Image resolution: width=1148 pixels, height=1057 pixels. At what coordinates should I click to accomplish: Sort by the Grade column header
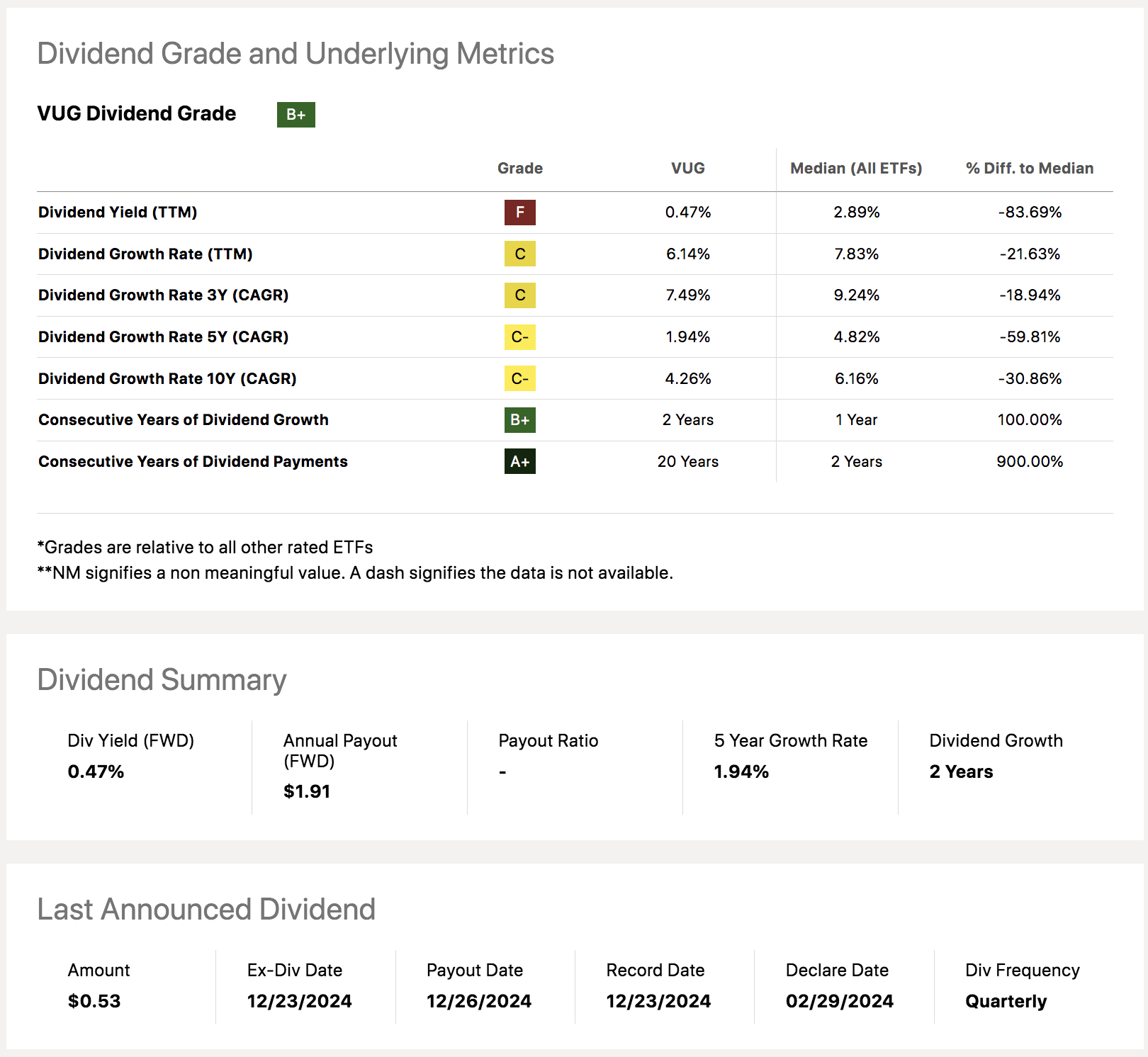coord(519,168)
